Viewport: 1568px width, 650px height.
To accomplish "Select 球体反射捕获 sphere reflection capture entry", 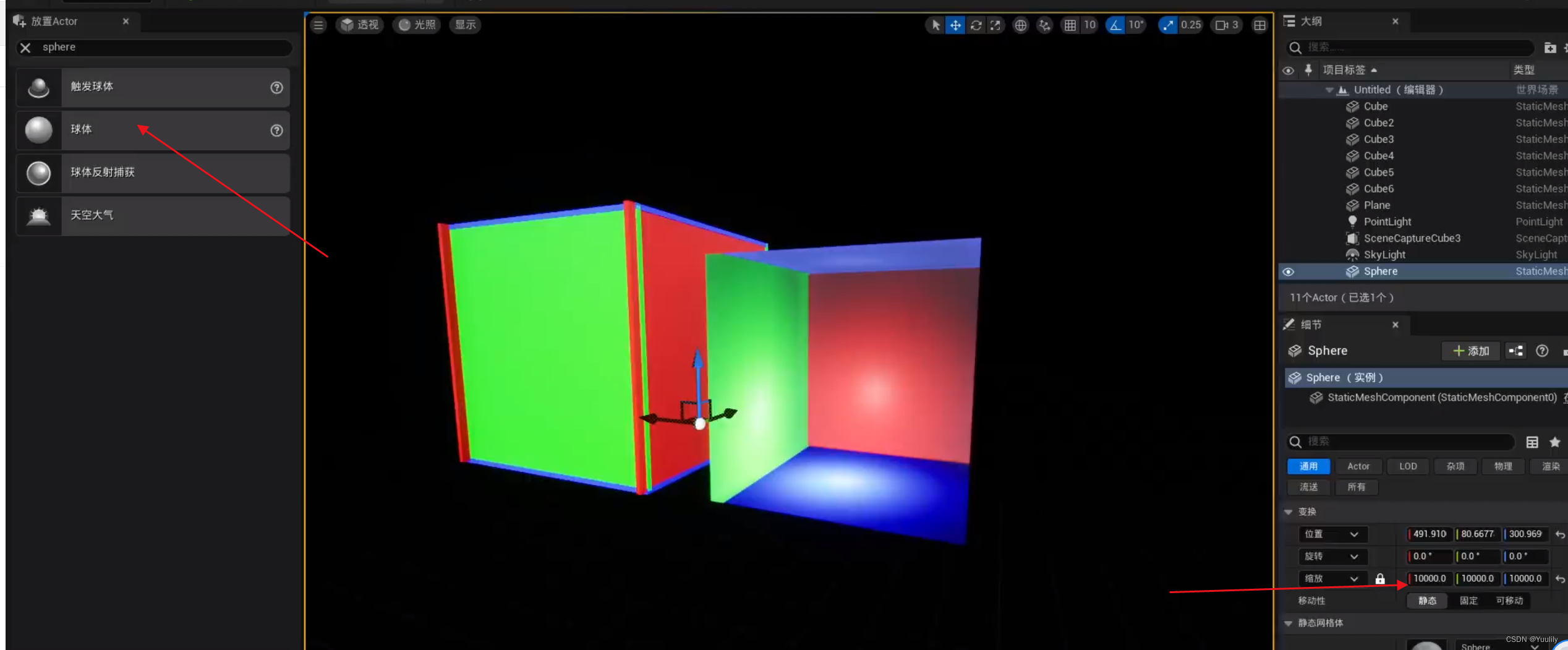I will tap(153, 173).
